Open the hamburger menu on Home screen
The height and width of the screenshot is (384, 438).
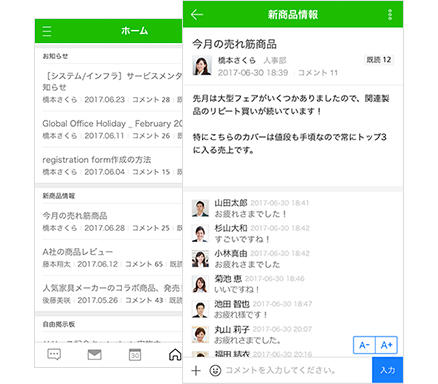coord(47,31)
